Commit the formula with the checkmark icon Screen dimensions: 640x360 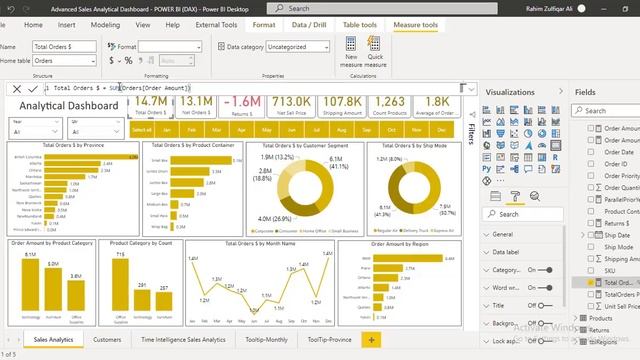[33, 89]
